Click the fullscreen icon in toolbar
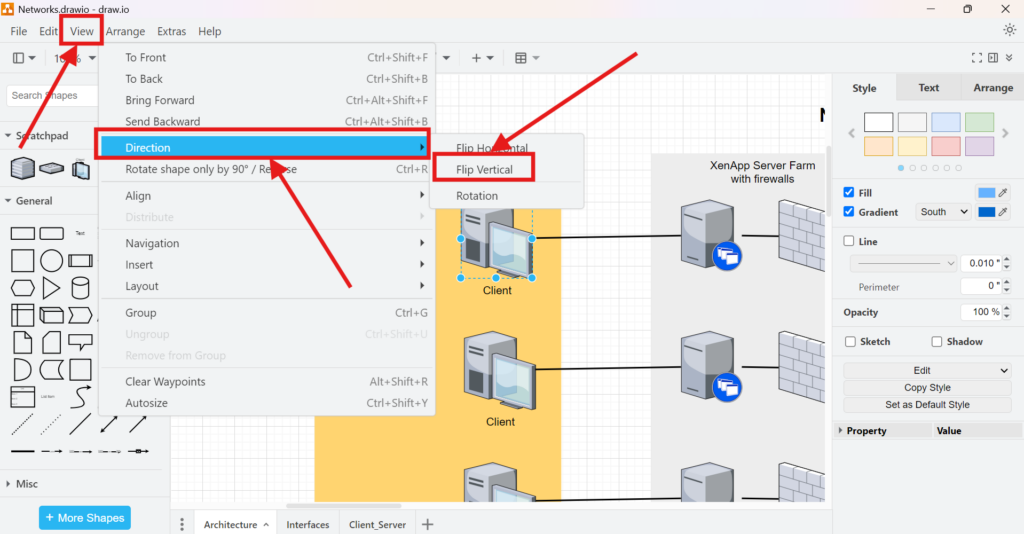The width and height of the screenshot is (1024, 534). [976, 58]
